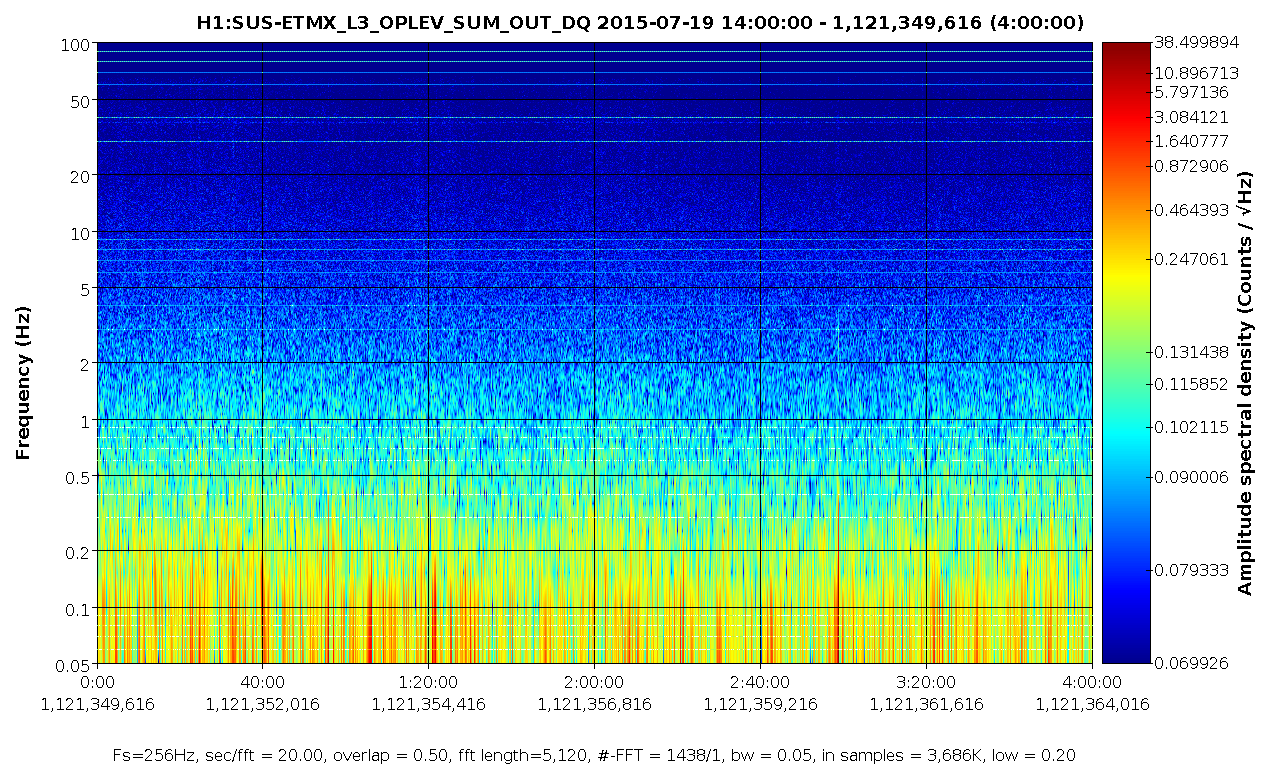The image size is (1280, 768).
Task: Click the 0:00 time tick label
Action: (96, 682)
